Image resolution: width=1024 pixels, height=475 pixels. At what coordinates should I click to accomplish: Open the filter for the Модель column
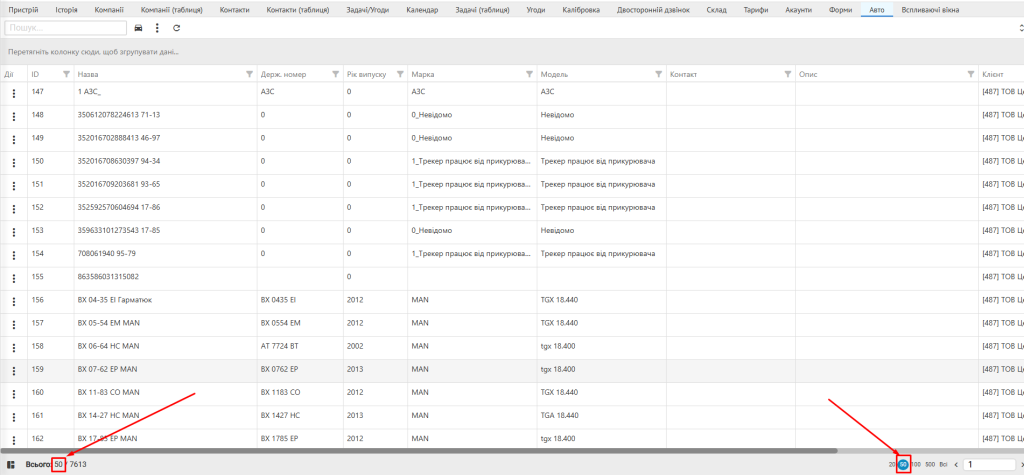coord(658,74)
